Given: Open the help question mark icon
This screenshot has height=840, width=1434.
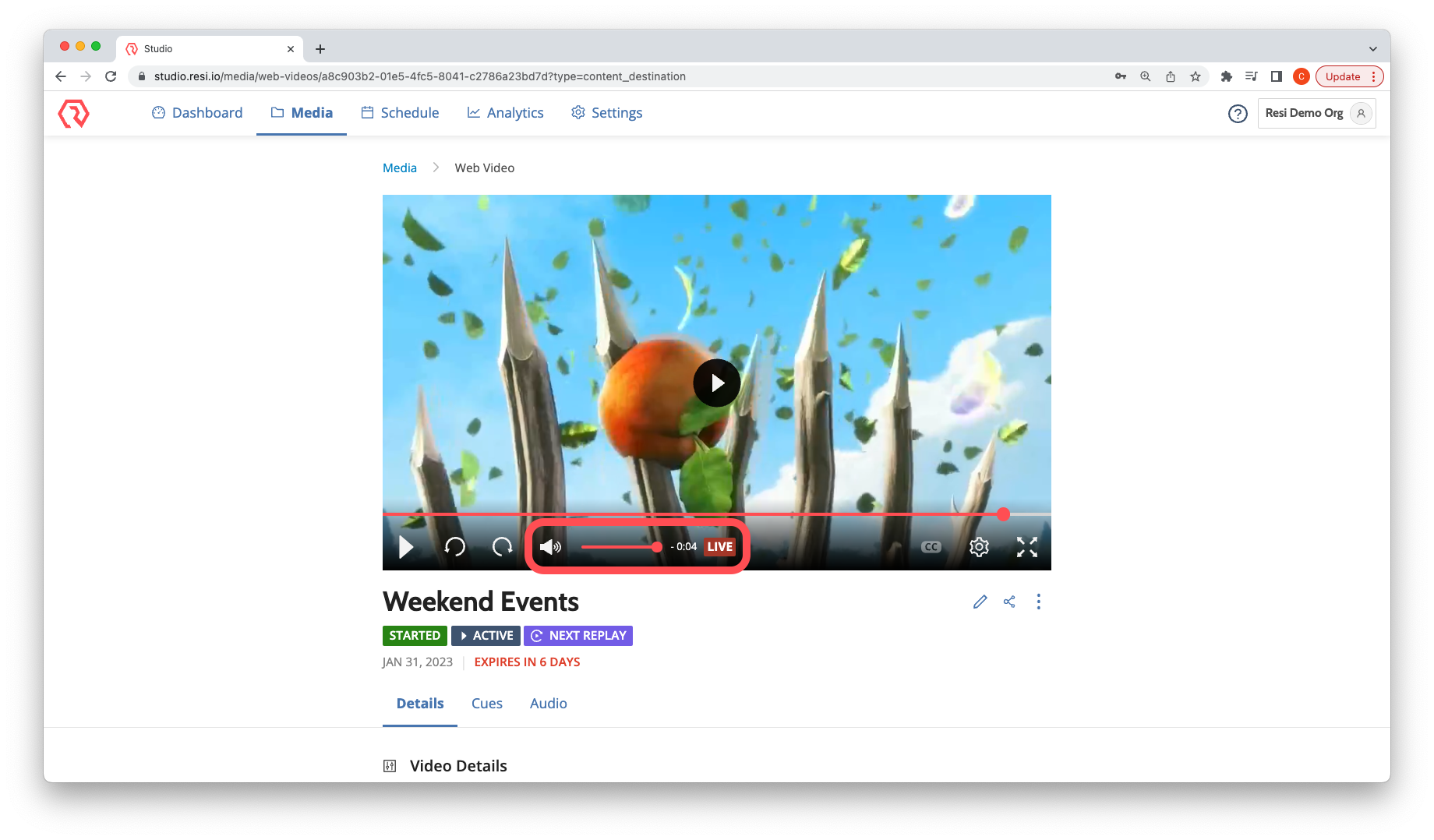Looking at the screenshot, I should pyautogui.click(x=1238, y=114).
